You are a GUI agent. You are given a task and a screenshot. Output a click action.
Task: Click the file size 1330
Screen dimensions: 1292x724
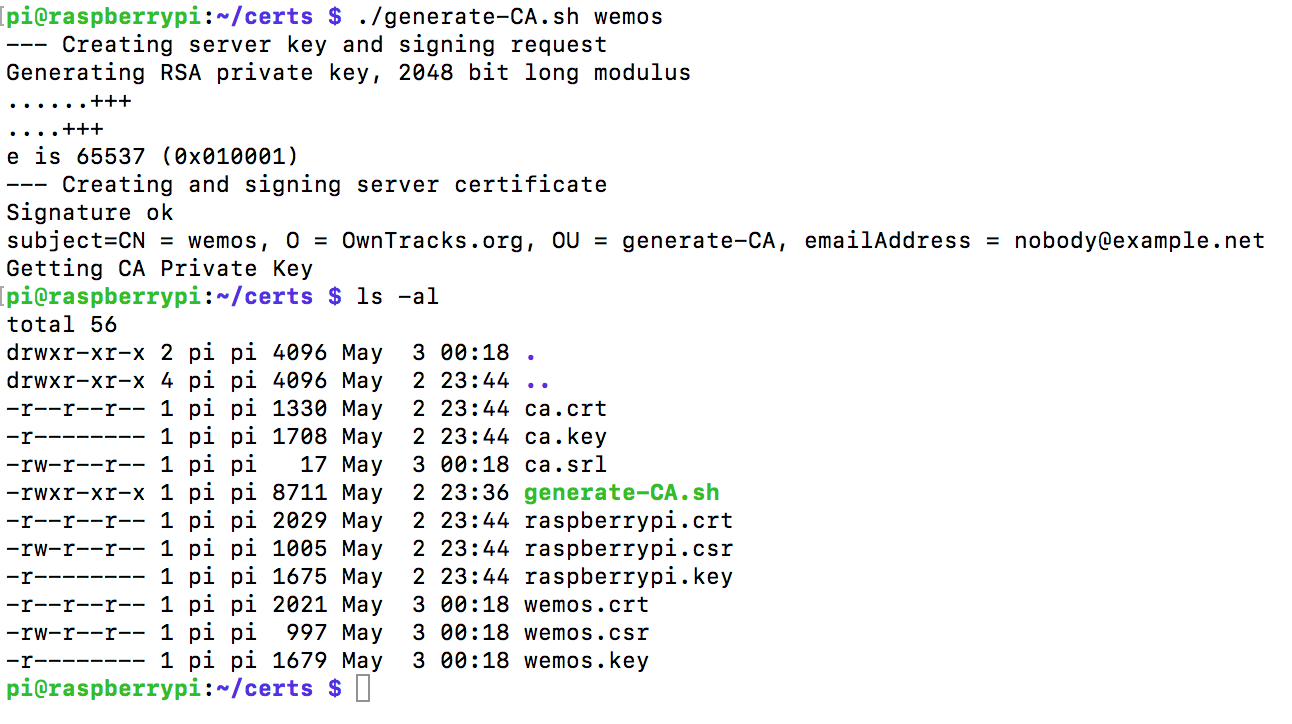pyautogui.click(x=299, y=409)
